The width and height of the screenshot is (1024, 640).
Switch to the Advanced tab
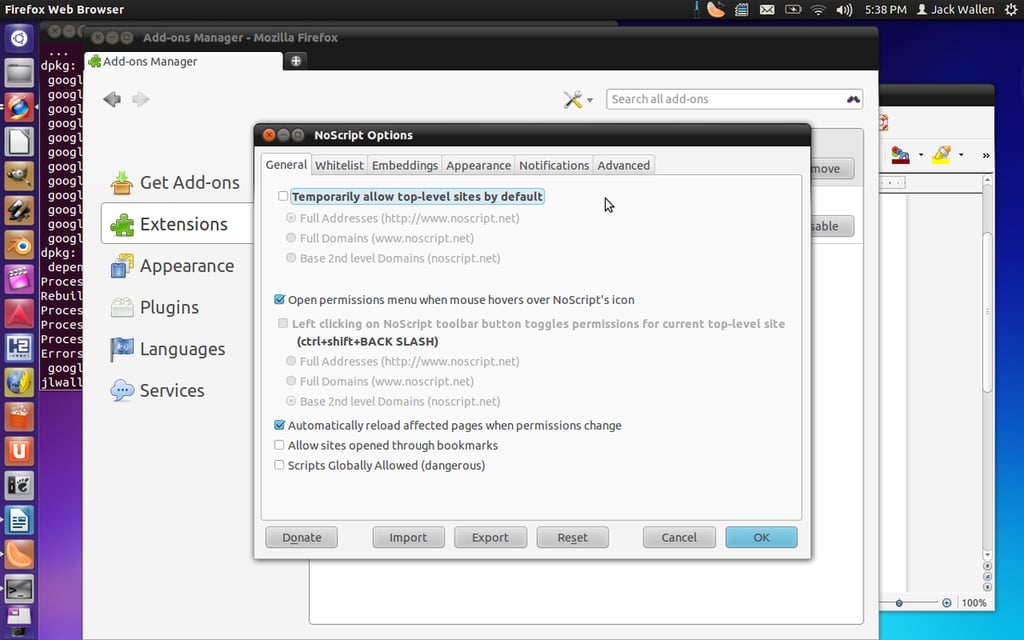pyautogui.click(x=624, y=165)
